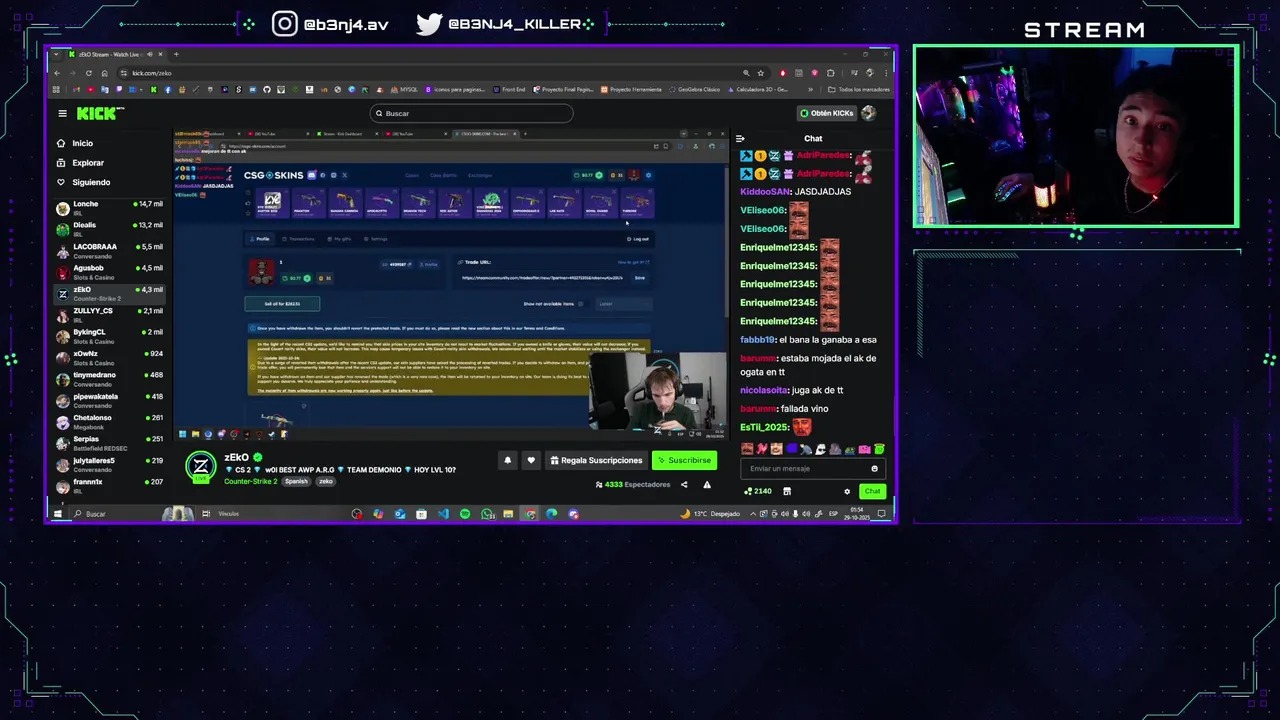This screenshot has width=1280, height=720.
Task: Open the GeoGebra Clásico bookmark
Action: (x=694, y=89)
